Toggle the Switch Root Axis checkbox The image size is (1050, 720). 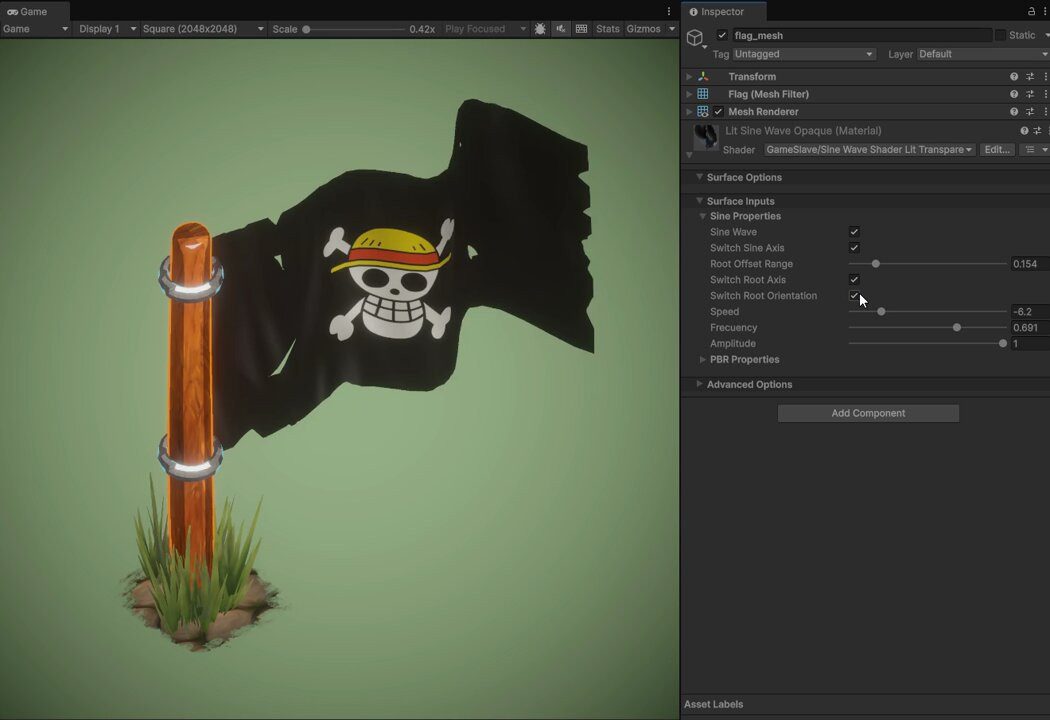pyautogui.click(x=854, y=279)
